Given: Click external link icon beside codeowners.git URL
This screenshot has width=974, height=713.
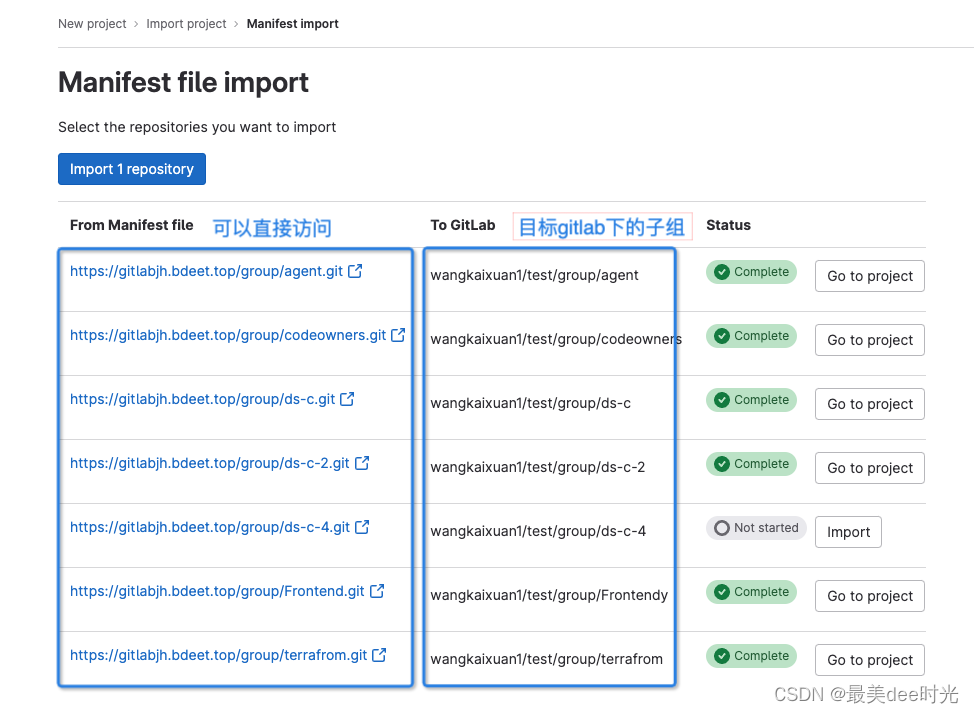Looking at the screenshot, I should click(x=398, y=335).
